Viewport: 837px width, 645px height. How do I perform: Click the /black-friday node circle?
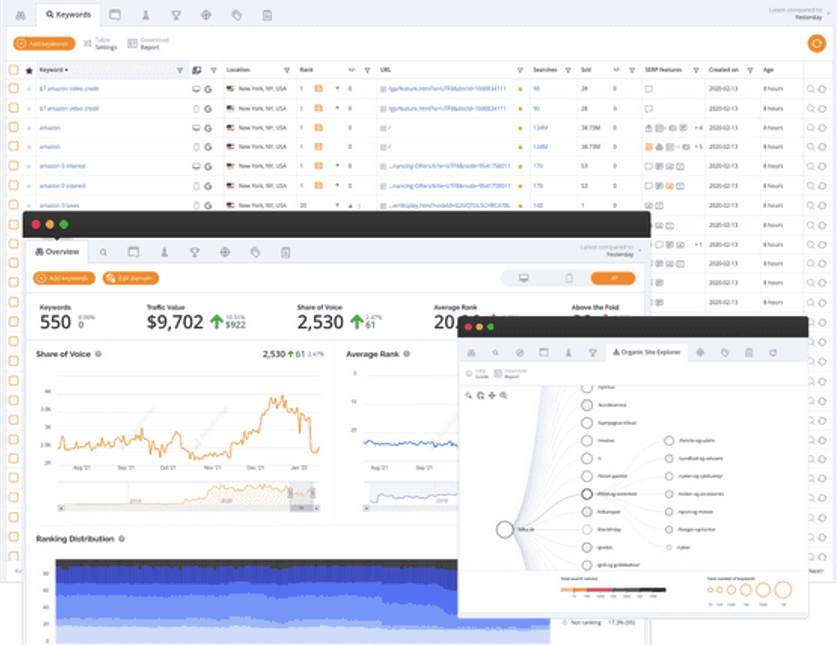pos(587,530)
